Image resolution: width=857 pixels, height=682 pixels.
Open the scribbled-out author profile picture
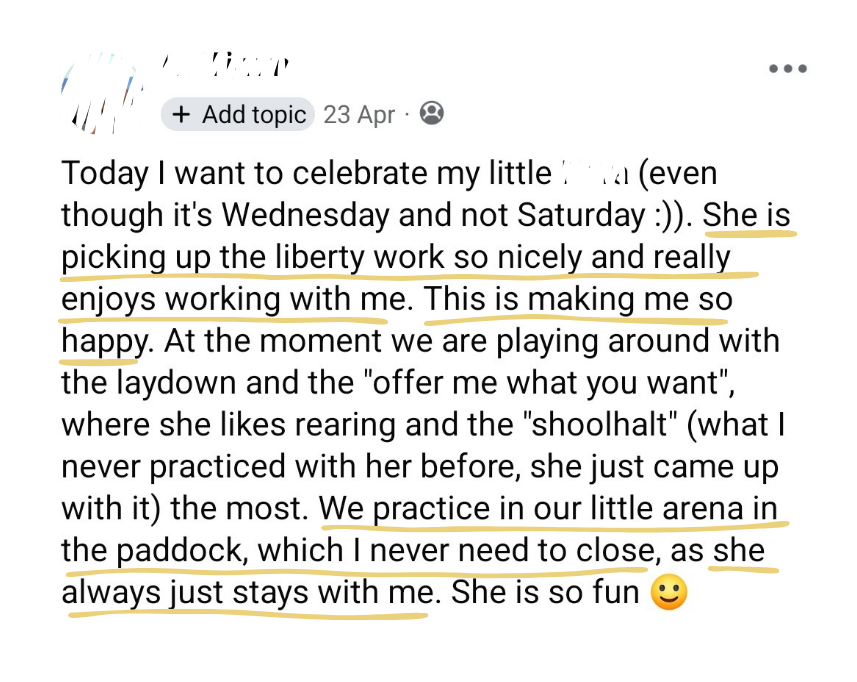(x=101, y=94)
